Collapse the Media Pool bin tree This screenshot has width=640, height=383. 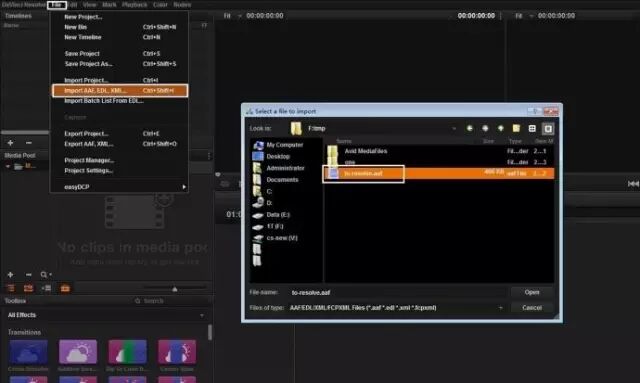click(7, 166)
